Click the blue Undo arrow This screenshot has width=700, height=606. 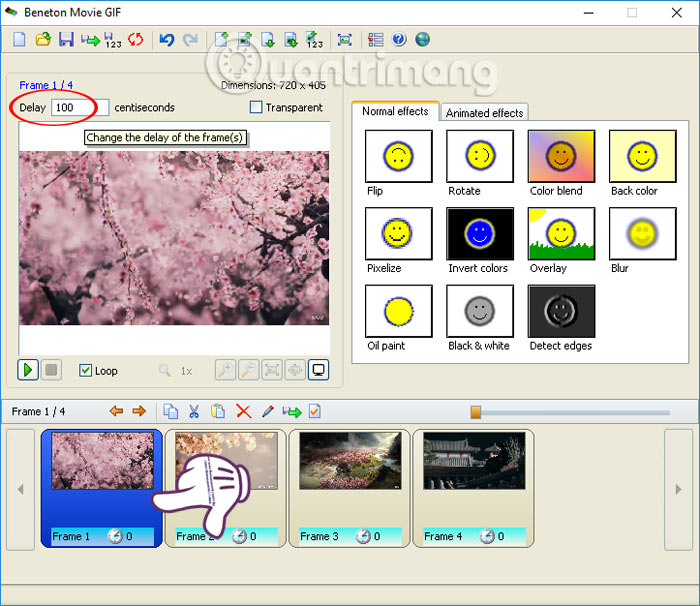(167, 40)
